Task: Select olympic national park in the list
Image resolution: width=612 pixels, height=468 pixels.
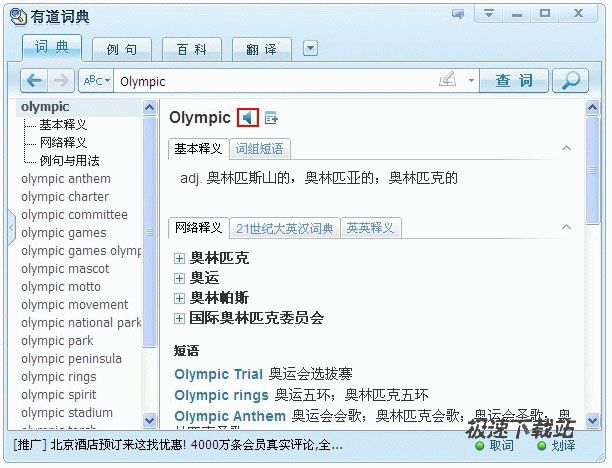Action: pyautogui.click(x=81, y=323)
